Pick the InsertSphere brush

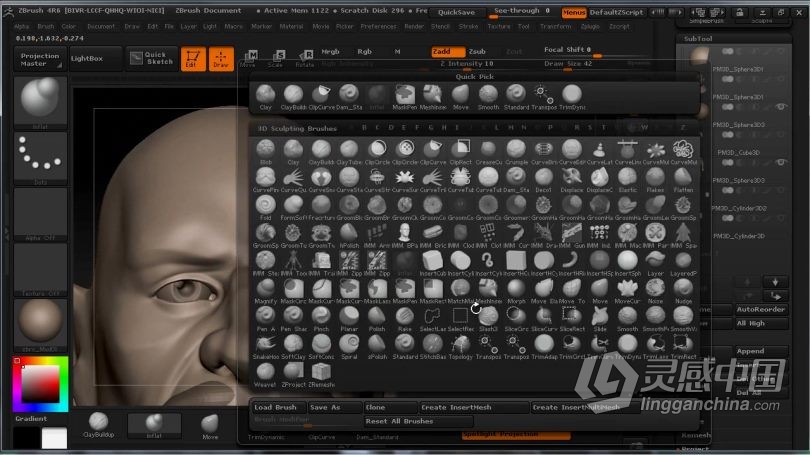tap(628, 264)
